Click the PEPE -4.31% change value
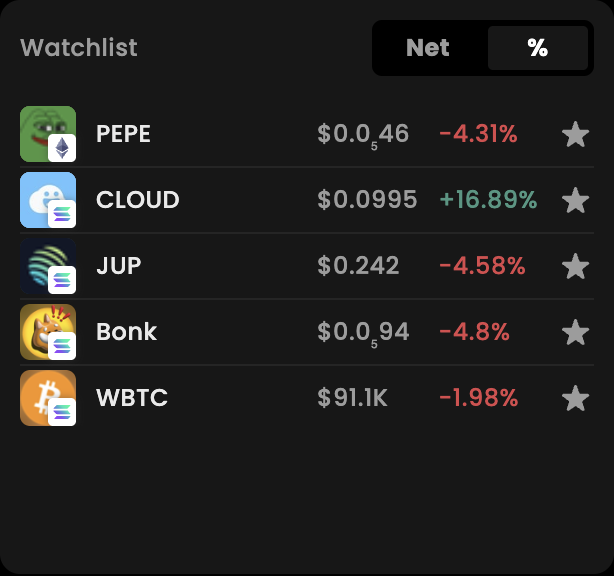The image size is (614, 576). click(478, 134)
